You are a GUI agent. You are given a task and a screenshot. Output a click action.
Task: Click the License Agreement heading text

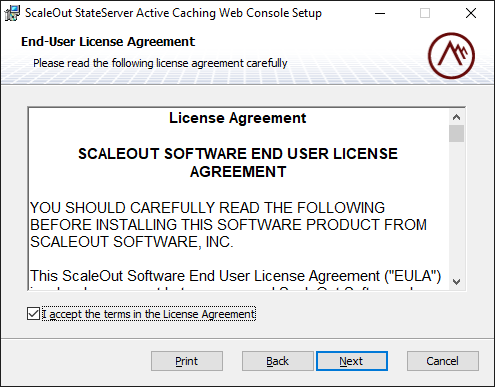pos(238,118)
